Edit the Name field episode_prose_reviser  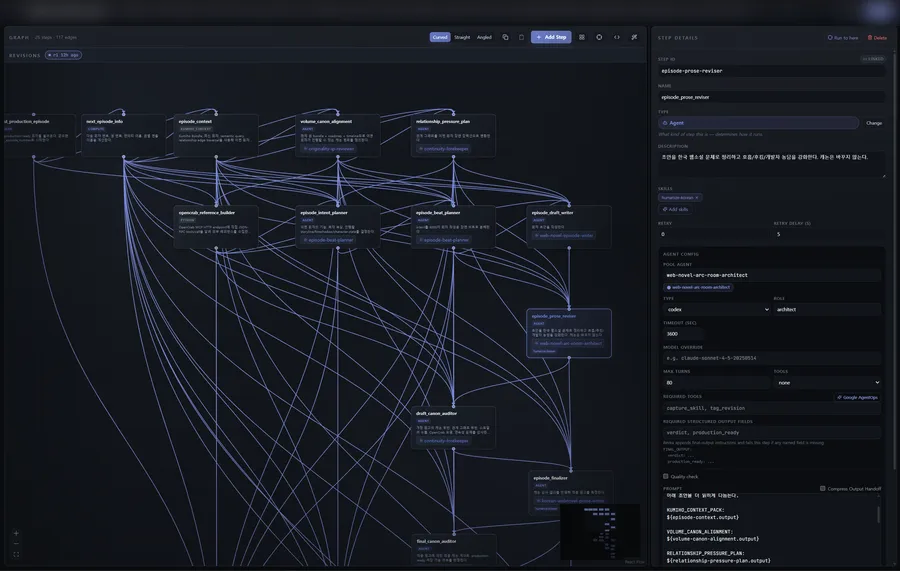[771, 97]
